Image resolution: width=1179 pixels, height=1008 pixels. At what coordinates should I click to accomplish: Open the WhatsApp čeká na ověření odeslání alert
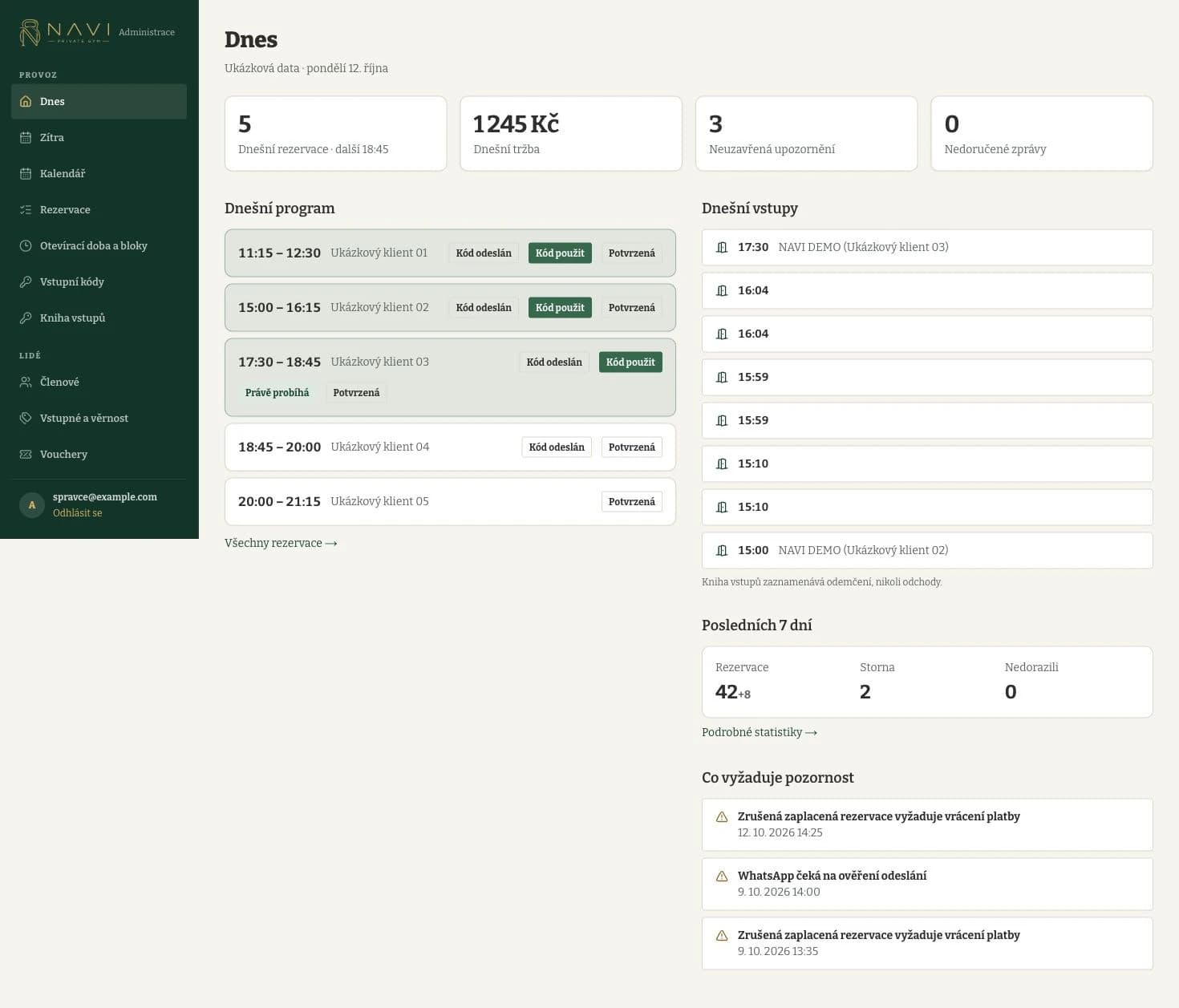927,884
